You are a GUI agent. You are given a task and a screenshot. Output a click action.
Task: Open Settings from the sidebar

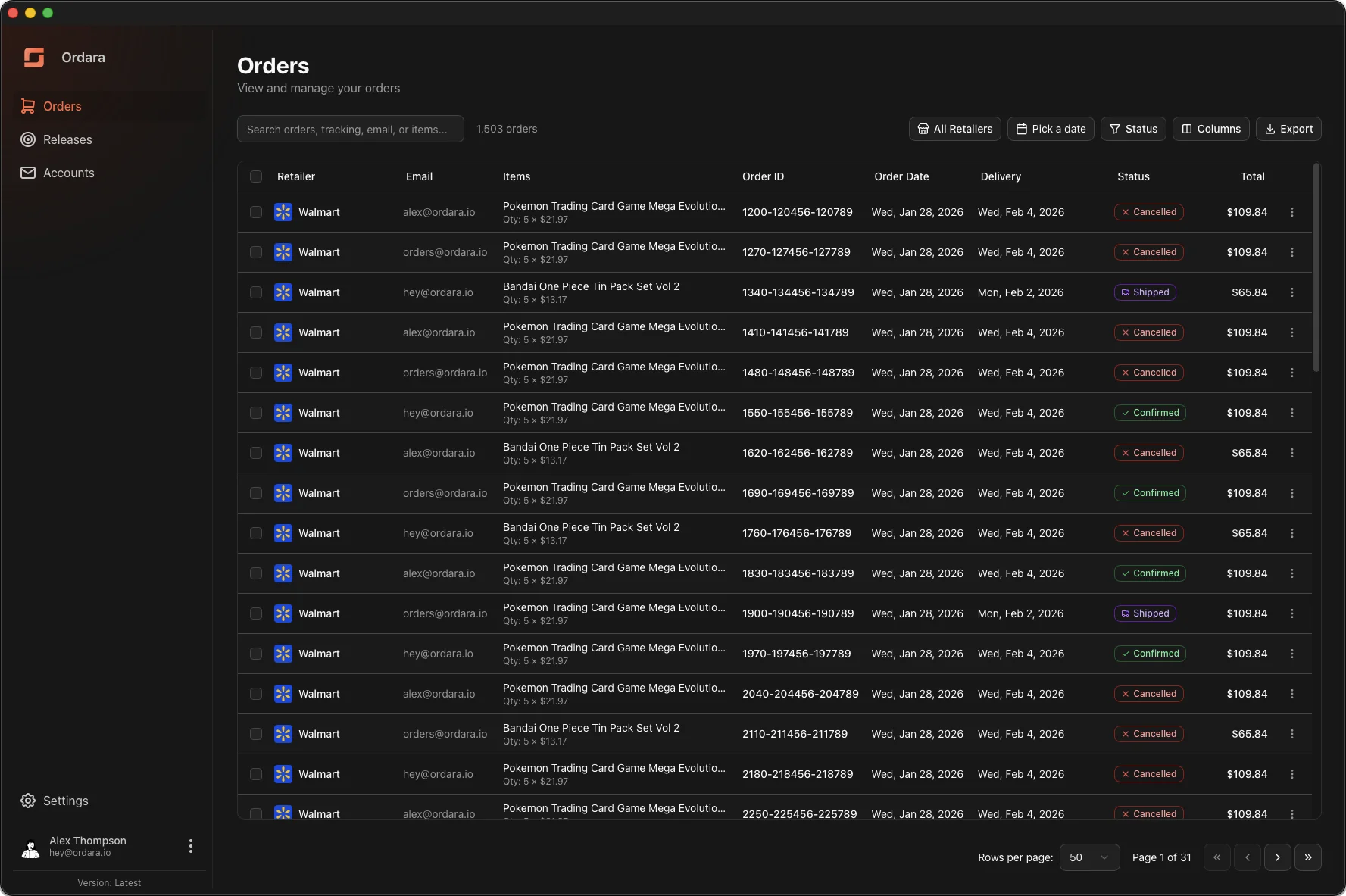tap(110, 801)
